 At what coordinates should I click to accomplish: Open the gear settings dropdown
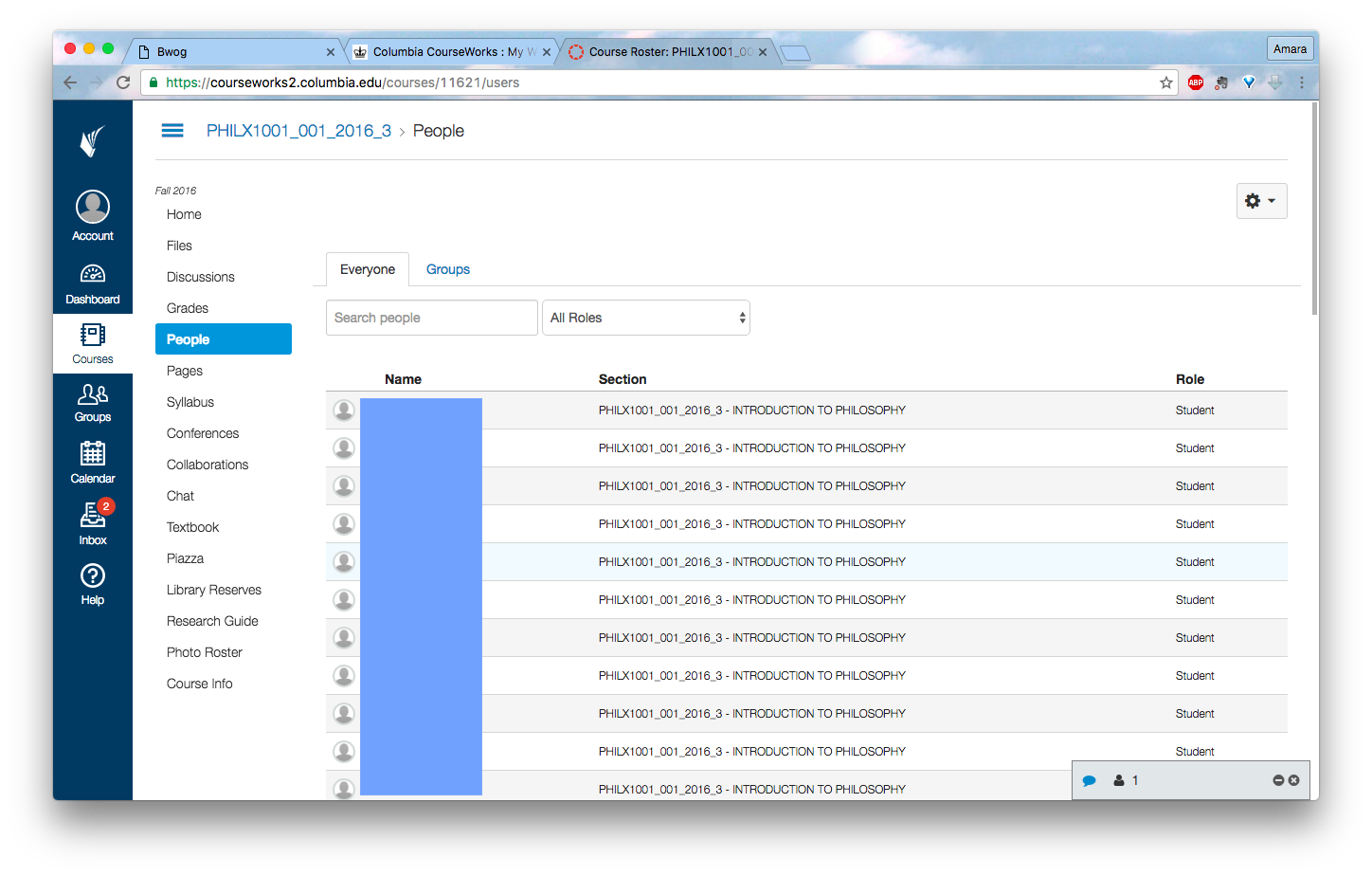click(1261, 201)
